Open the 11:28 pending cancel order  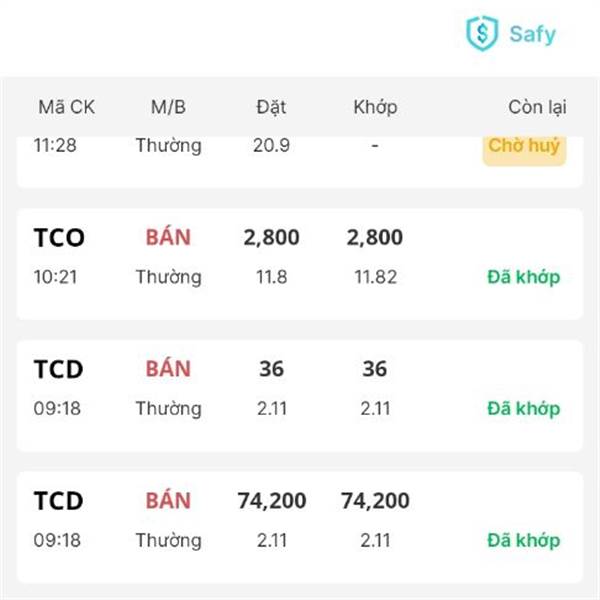tap(300, 161)
